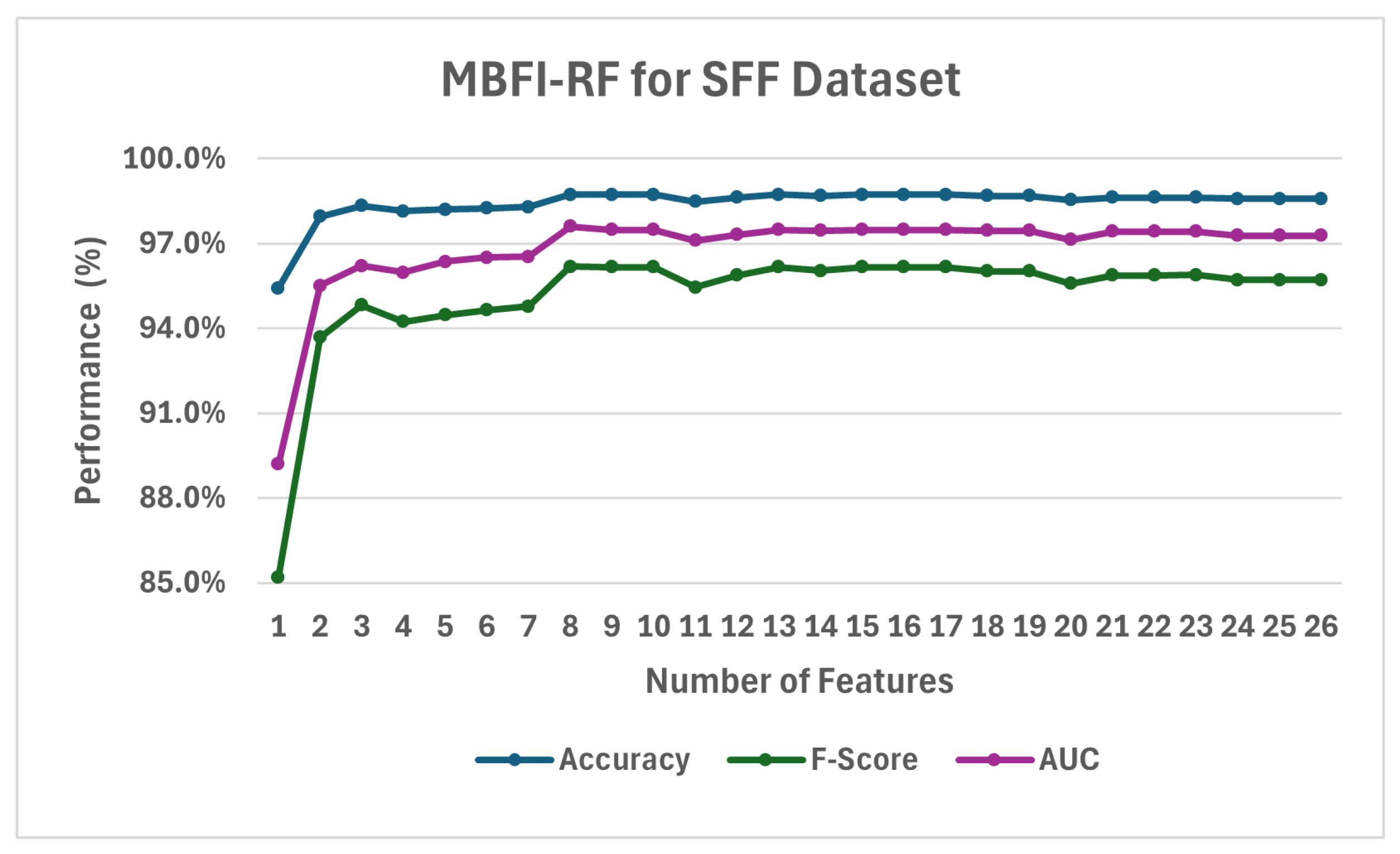The image size is (1400, 854).
Task: Select the purple AUC point at feature 8
Action: pos(570,227)
